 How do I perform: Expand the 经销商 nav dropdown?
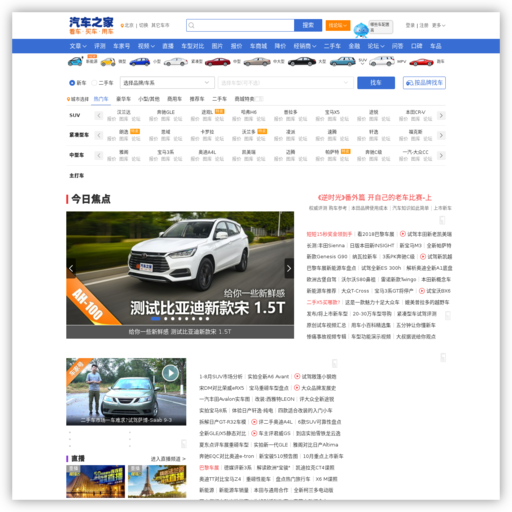coord(305,46)
